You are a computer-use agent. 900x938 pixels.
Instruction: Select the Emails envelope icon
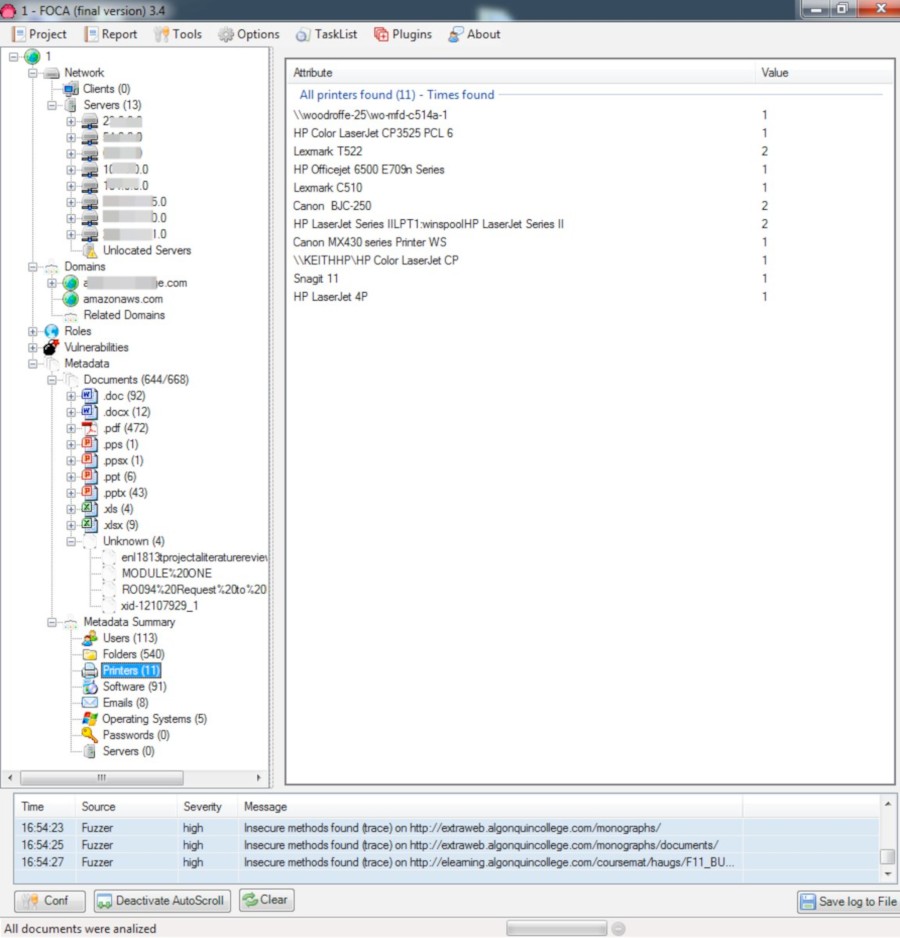point(90,703)
